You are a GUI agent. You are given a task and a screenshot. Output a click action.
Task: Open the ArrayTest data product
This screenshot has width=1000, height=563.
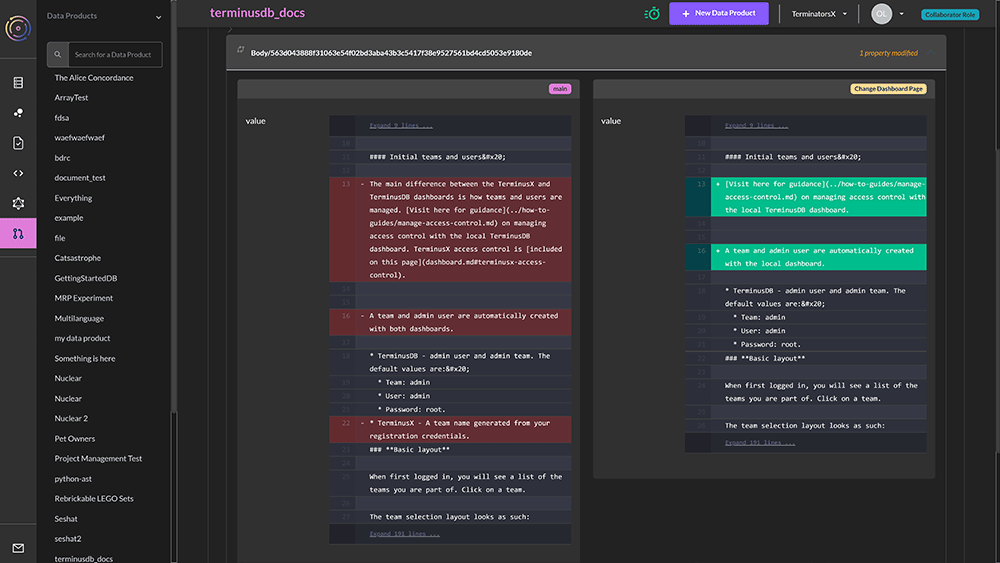point(71,98)
